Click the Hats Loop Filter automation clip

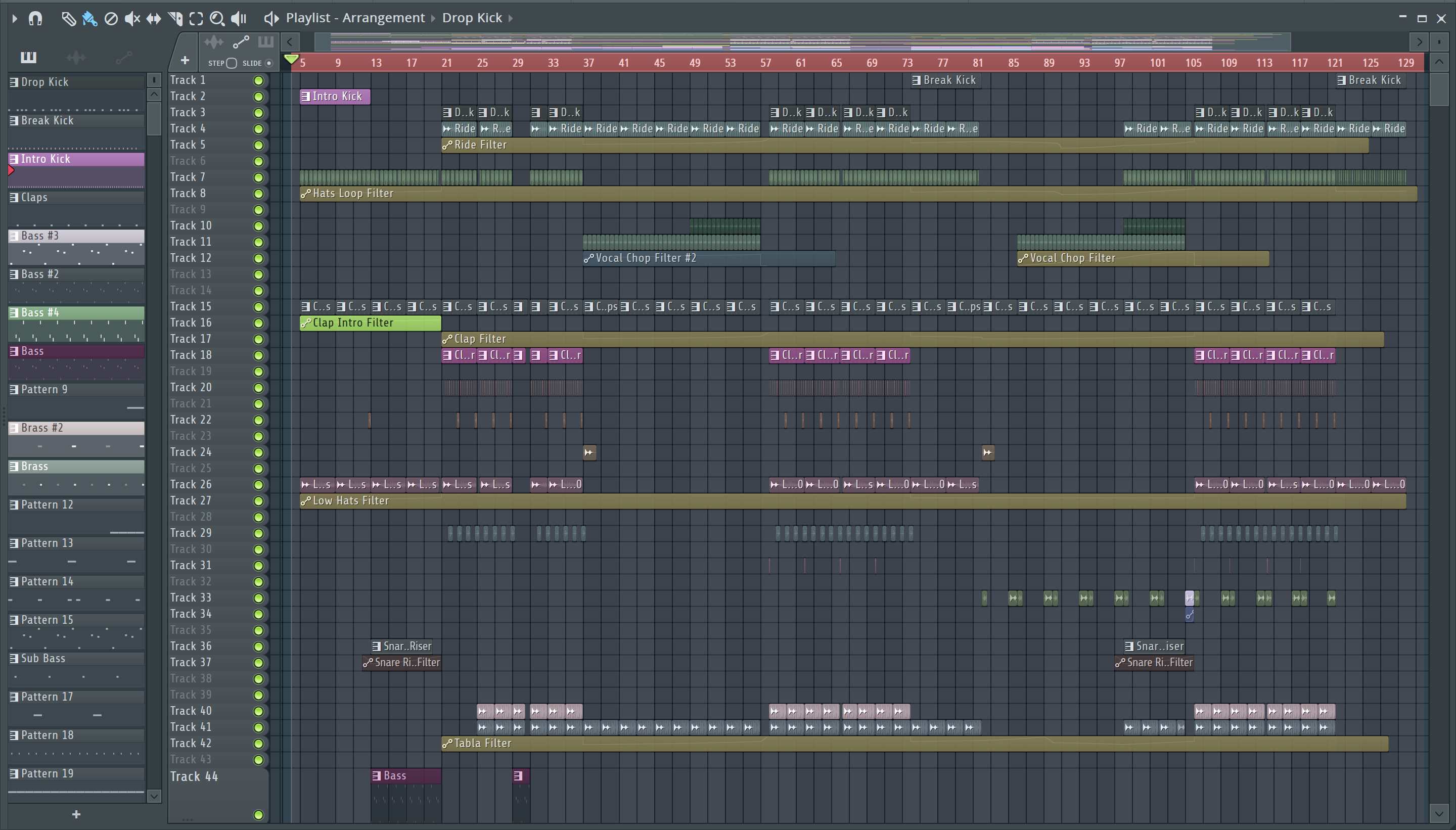(x=858, y=194)
